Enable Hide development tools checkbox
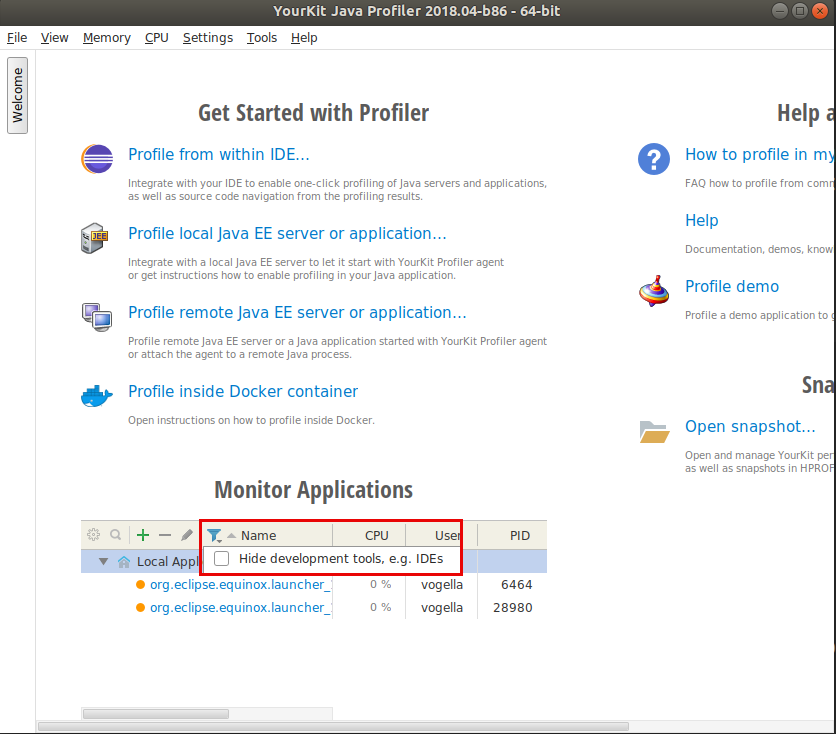Viewport: 836px width, 734px height. coord(221,559)
